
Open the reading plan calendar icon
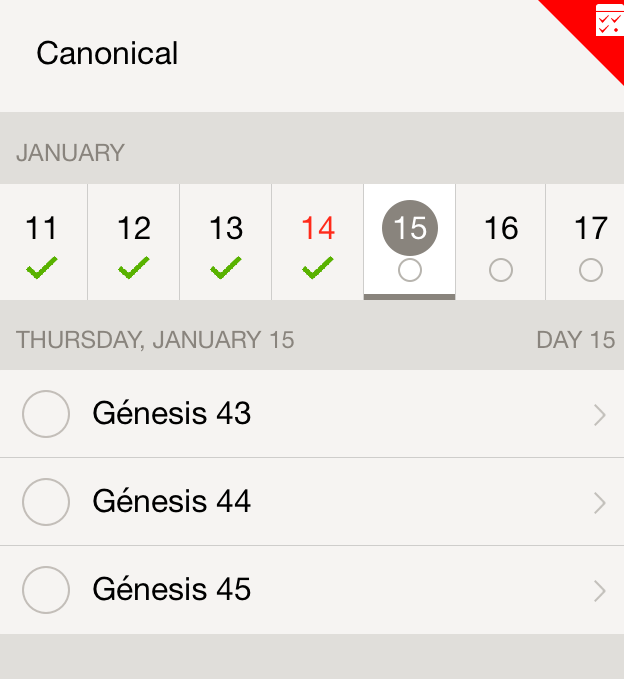pyautogui.click(x=608, y=21)
